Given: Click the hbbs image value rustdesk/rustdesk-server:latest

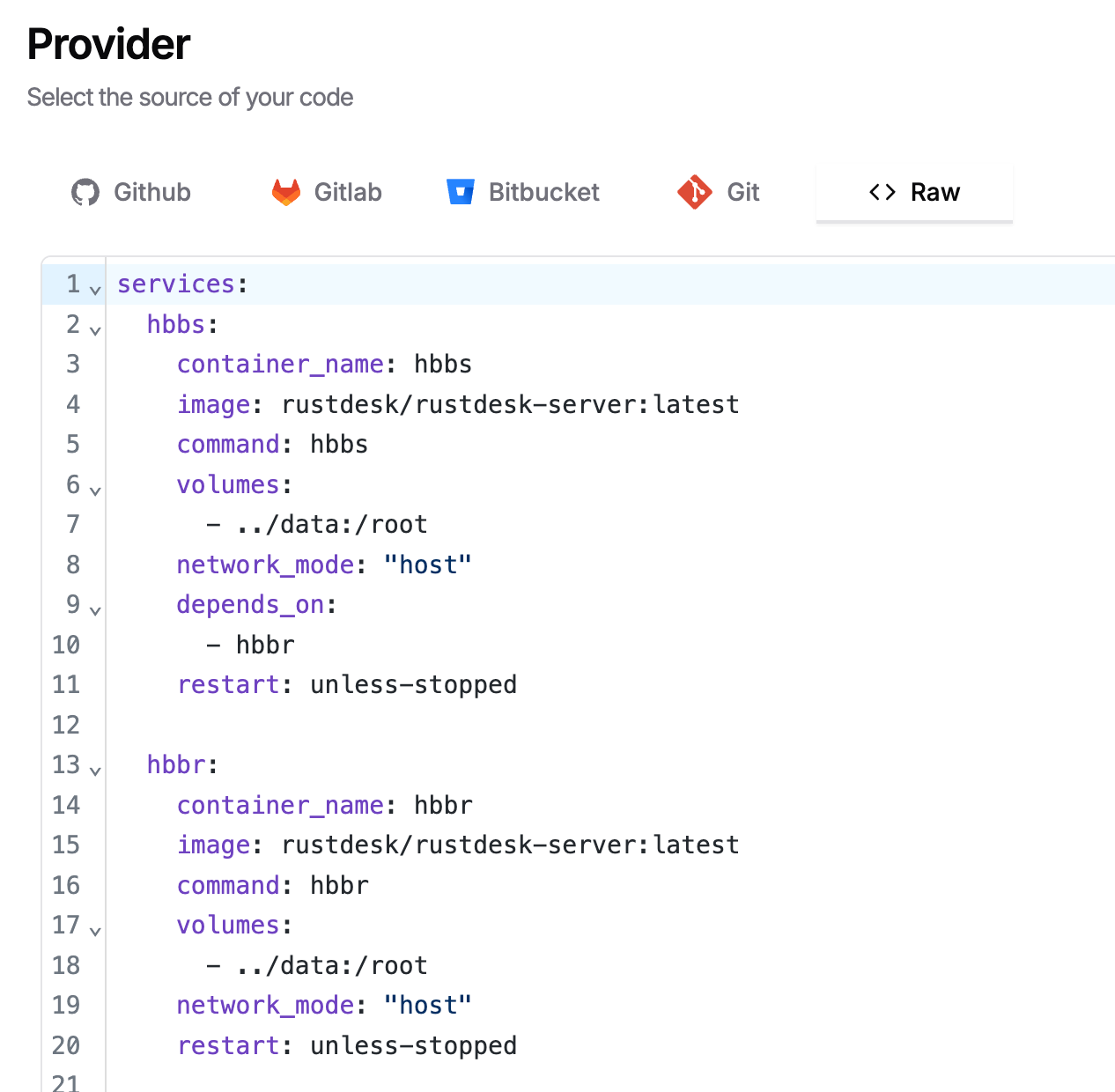Looking at the screenshot, I should click(x=510, y=404).
